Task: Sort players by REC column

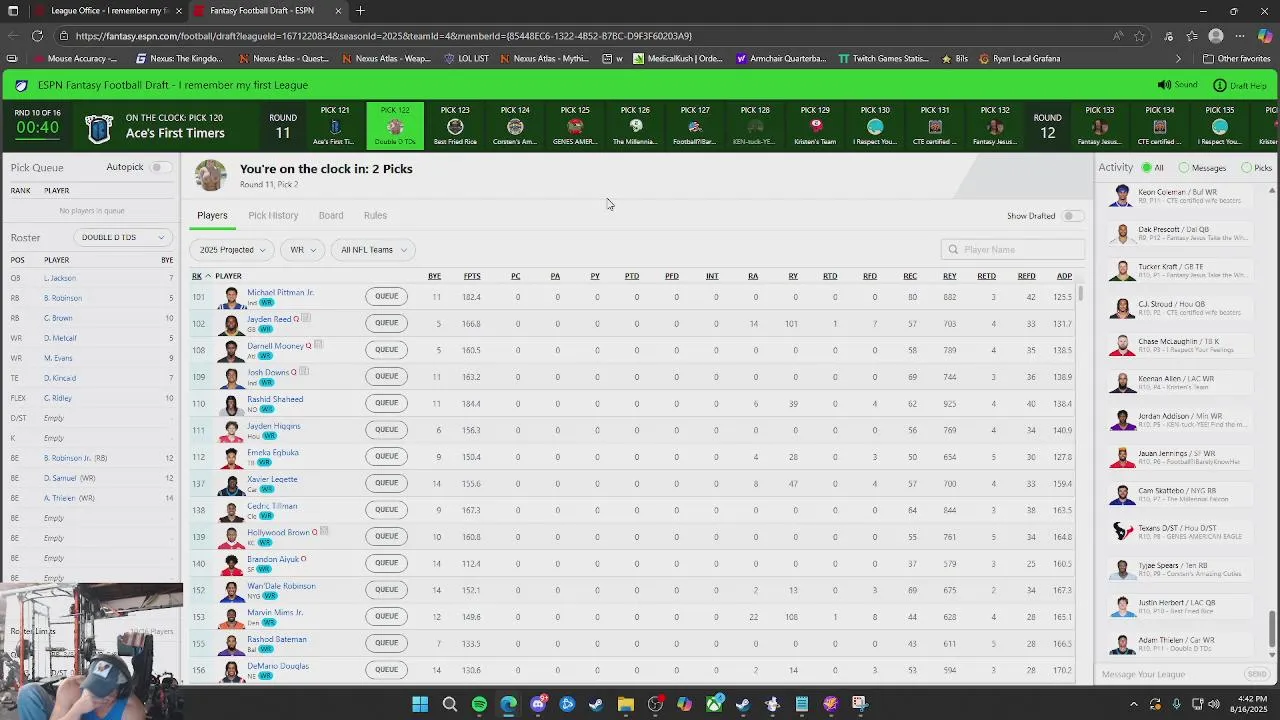Action: click(x=910, y=276)
